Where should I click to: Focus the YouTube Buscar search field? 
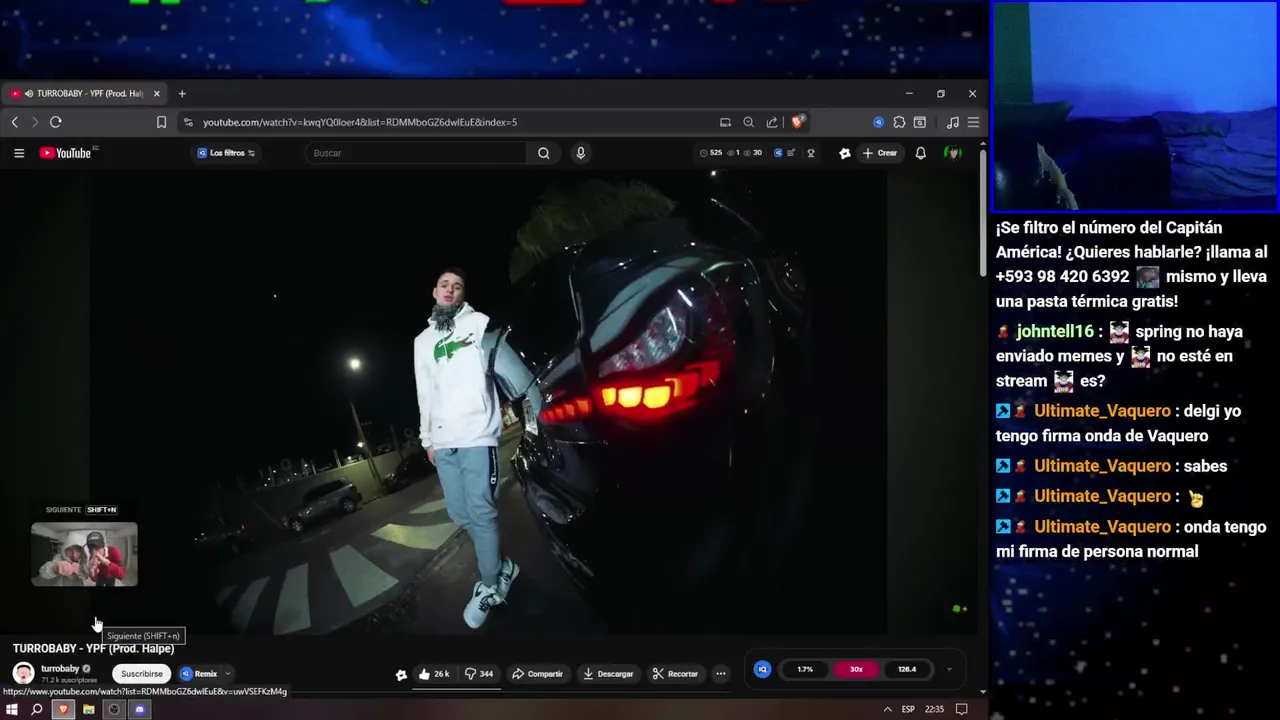click(x=418, y=153)
